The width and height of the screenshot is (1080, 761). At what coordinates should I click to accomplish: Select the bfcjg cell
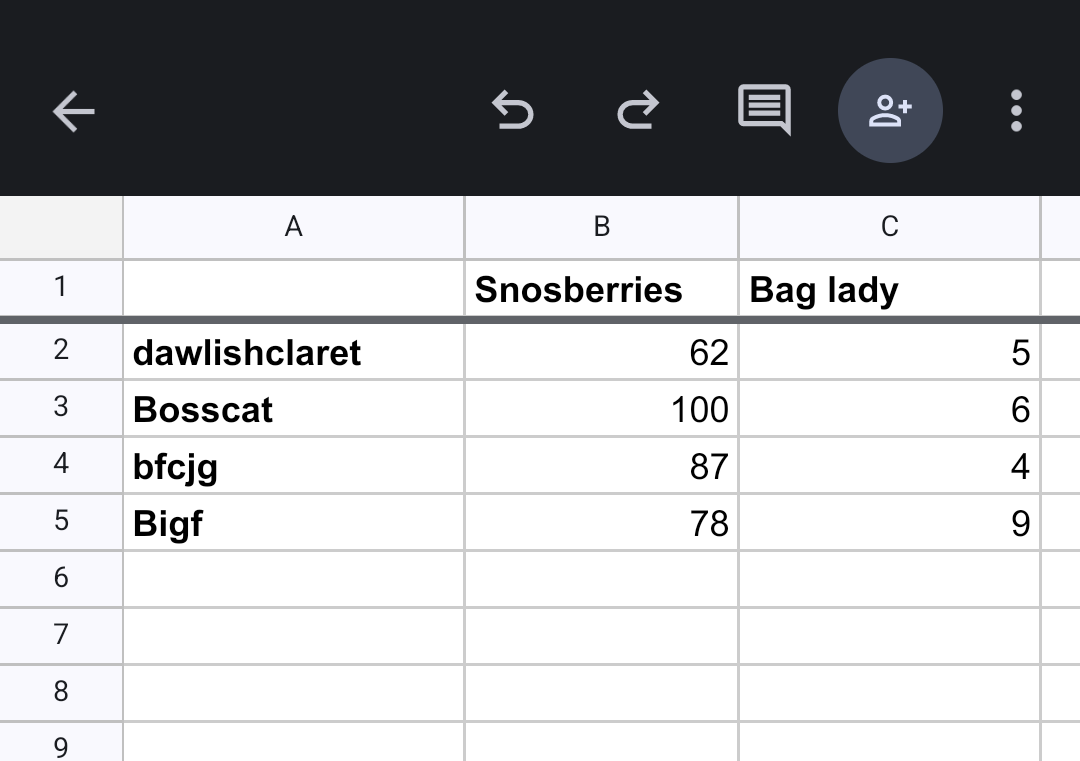point(293,466)
